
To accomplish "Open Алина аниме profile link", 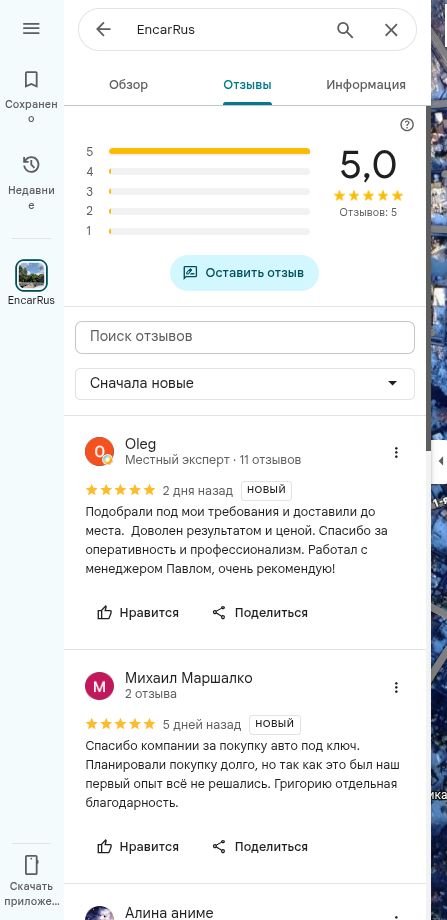I will pos(169,912).
